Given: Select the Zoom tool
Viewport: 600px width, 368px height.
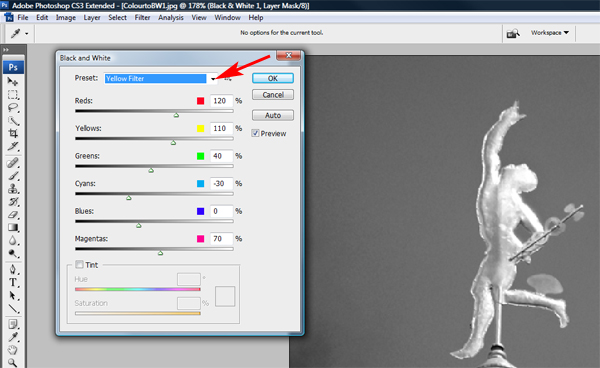Looking at the screenshot, I should [13, 363].
